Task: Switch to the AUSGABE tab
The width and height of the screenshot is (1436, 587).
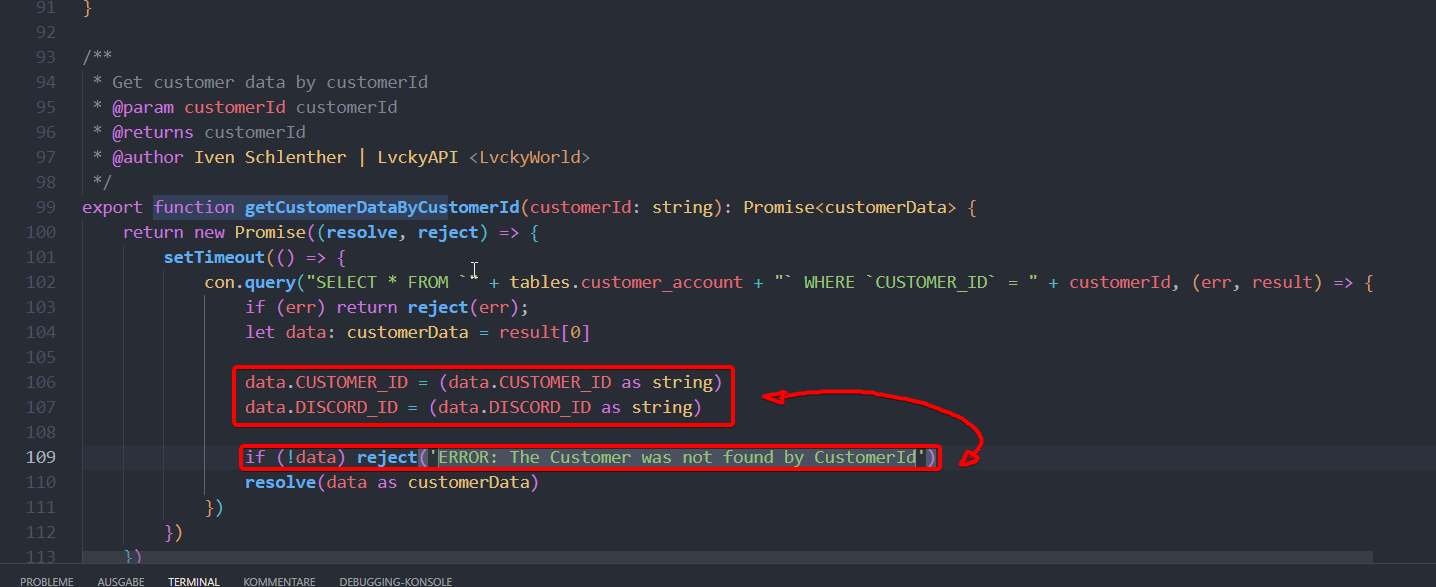Action: [120, 581]
